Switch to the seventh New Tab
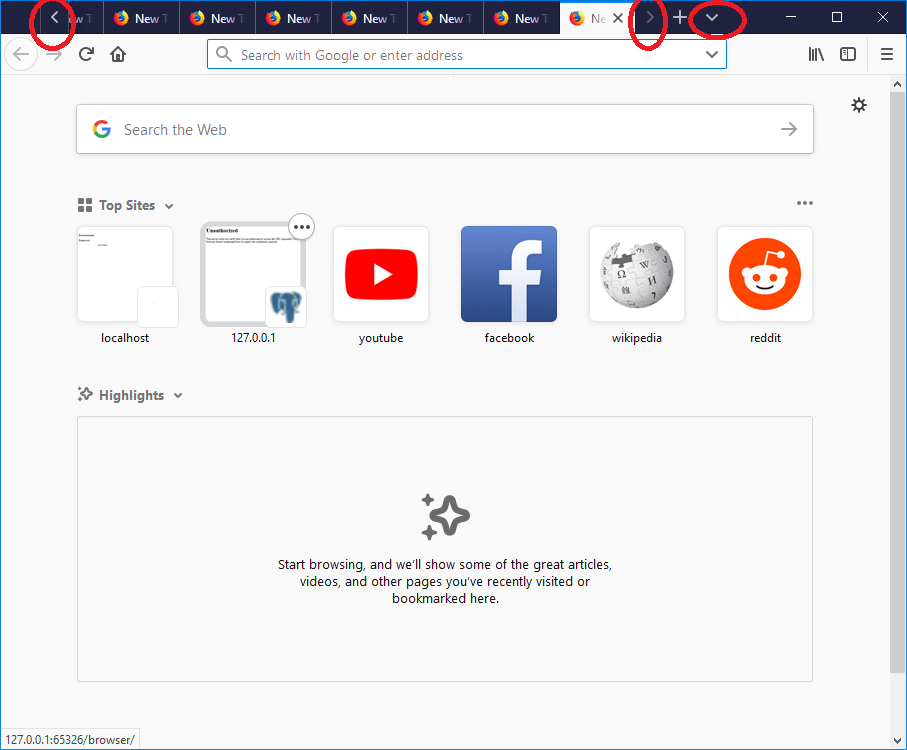 click(521, 19)
